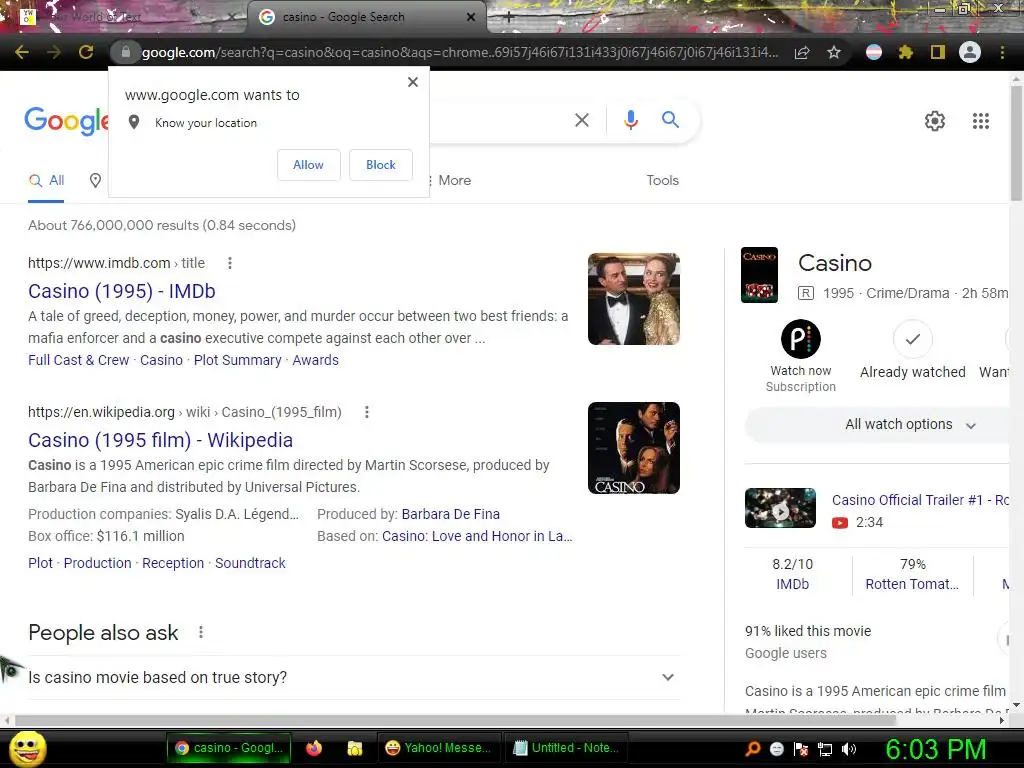The height and width of the screenshot is (768, 1024).
Task: Click the Google logo
Action: click(67, 121)
